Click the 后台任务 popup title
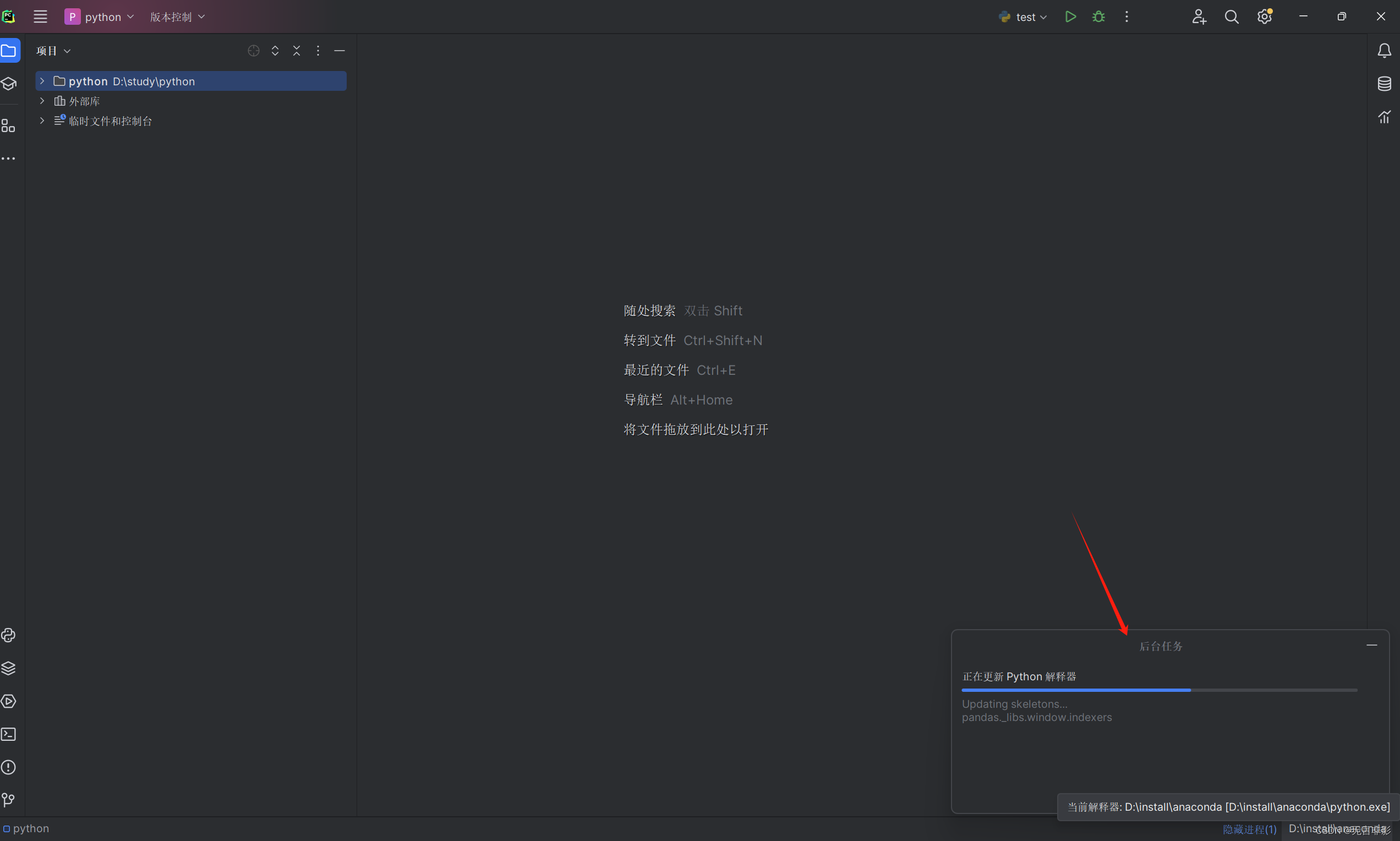This screenshot has height=841, width=1400. [1161, 646]
